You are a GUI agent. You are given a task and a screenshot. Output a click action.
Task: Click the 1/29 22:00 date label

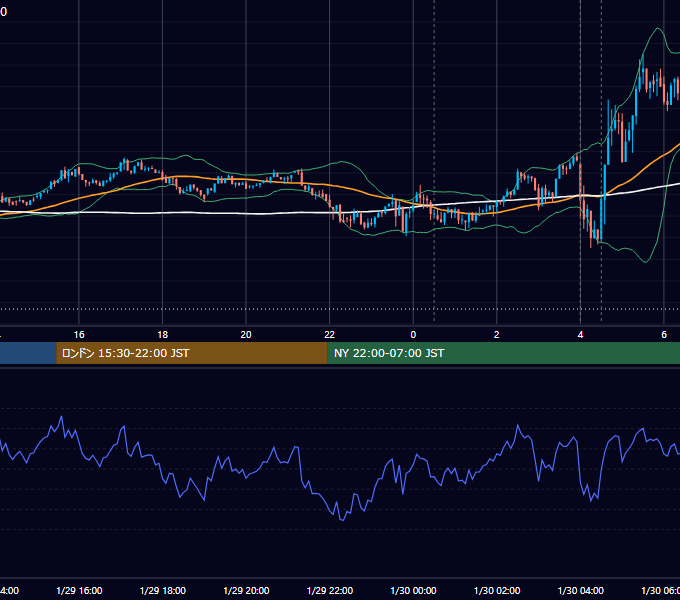[x=330, y=591]
